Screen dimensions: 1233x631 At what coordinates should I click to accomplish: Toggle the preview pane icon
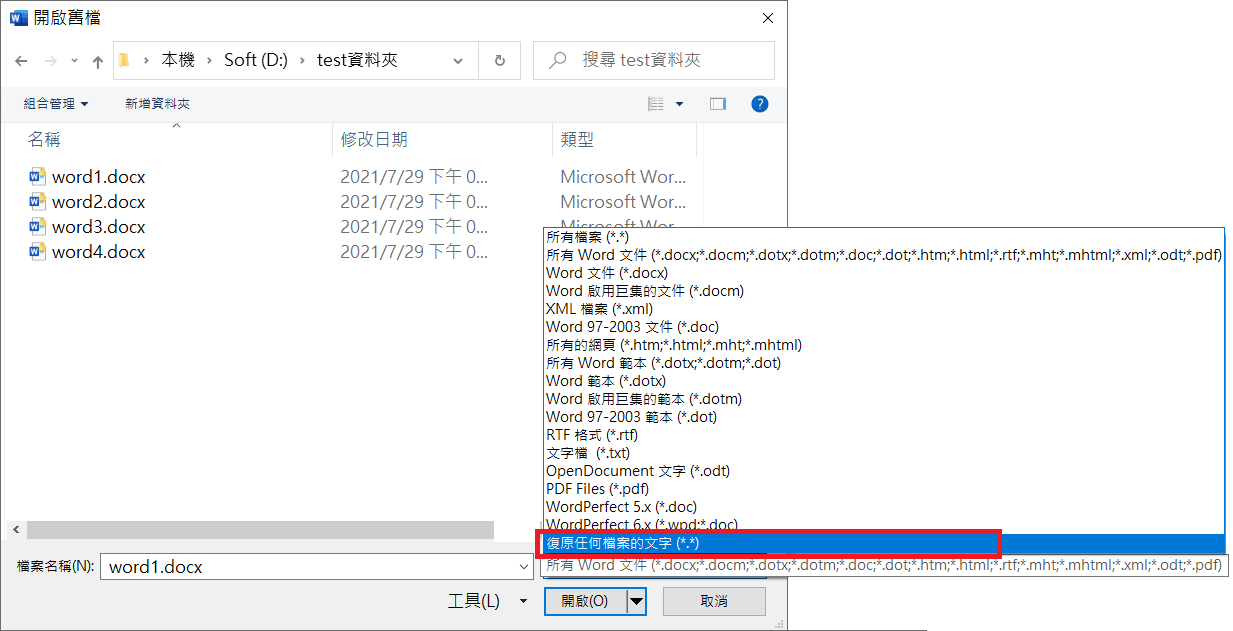(717, 104)
